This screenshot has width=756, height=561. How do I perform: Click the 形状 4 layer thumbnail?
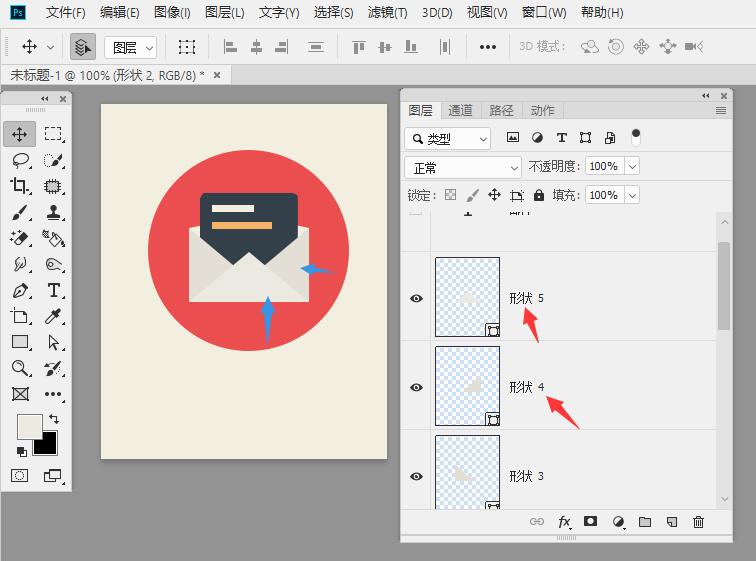point(467,387)
